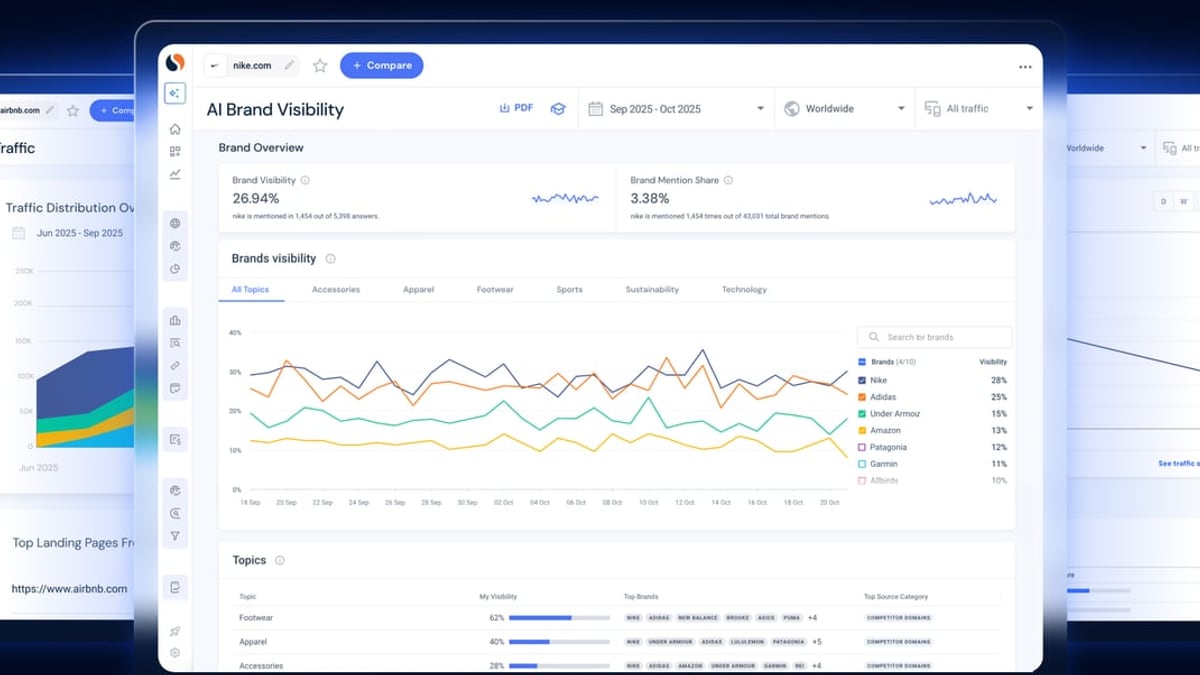Check the Allbirds brand checkbox
Viewport: 1200px width, 675px height.
[x=862, y=480]
